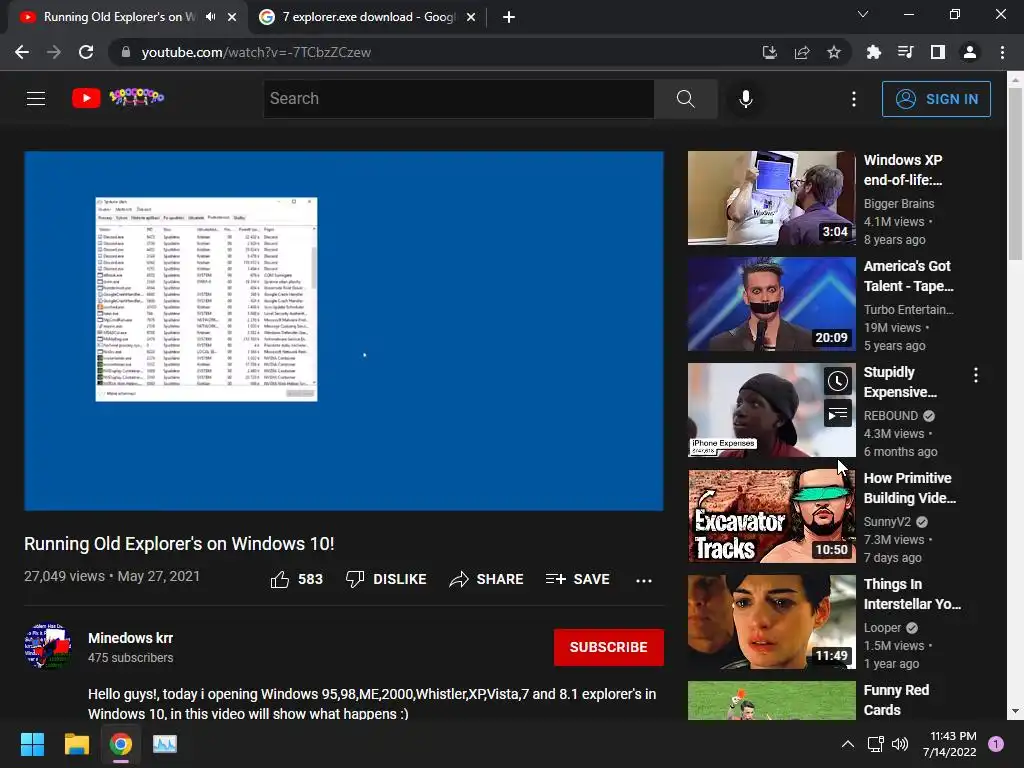
Task: Open Funny Red Cards video title
Action: point(896,700)
